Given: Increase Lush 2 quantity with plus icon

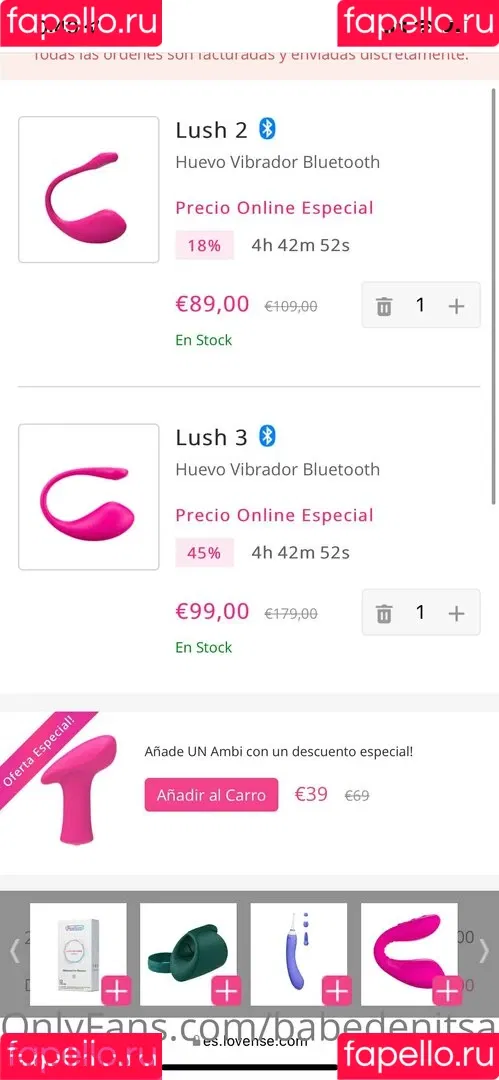Looking at the screenshot, I should [x=456, y=306].
